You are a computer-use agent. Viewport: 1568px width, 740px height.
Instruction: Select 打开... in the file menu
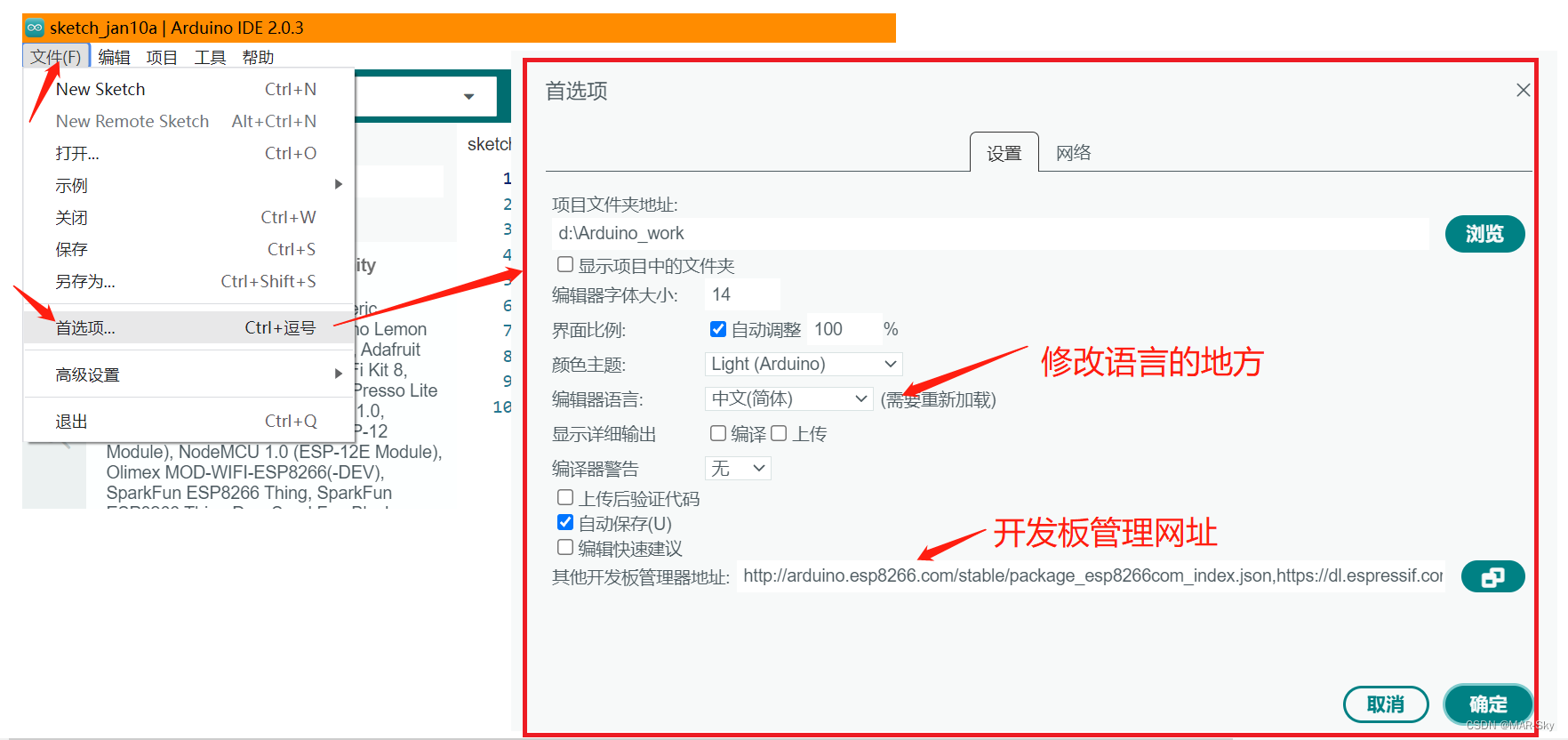[188, 153]
